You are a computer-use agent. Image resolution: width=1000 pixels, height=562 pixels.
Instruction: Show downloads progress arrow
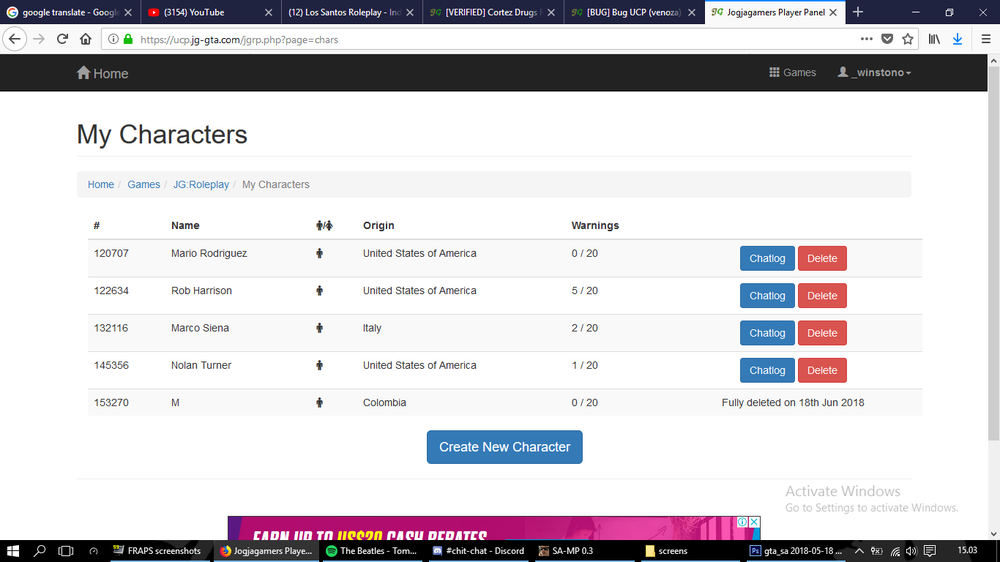pyautogui.click(x=957, y=39)
